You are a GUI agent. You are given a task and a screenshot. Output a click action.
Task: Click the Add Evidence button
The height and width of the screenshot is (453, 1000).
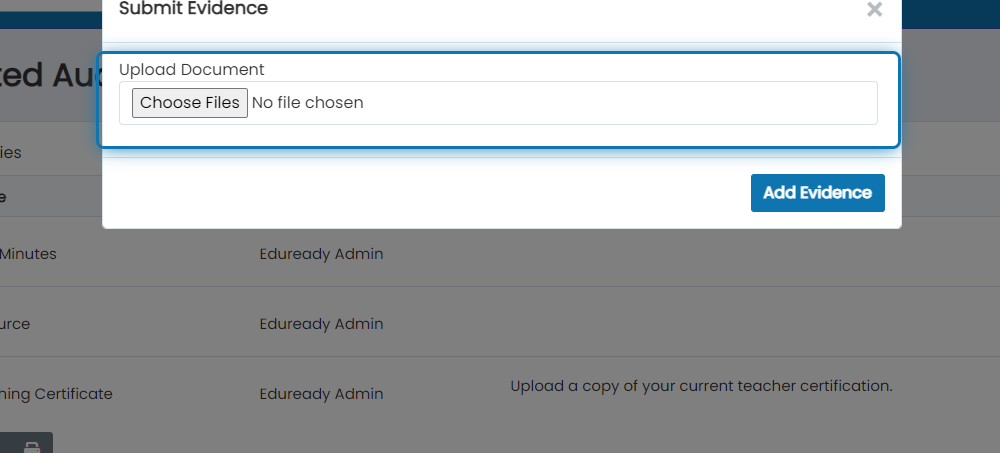pos(818,193)
